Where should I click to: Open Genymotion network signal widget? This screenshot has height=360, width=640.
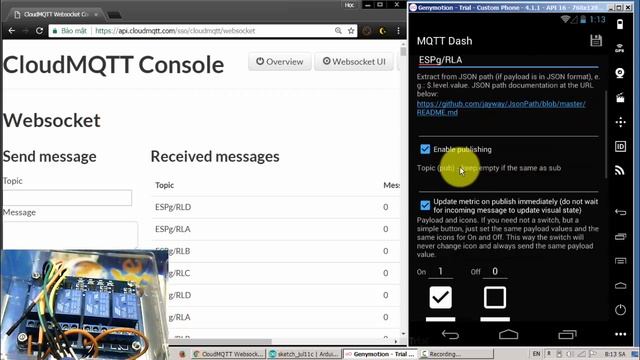click(620, 171)
